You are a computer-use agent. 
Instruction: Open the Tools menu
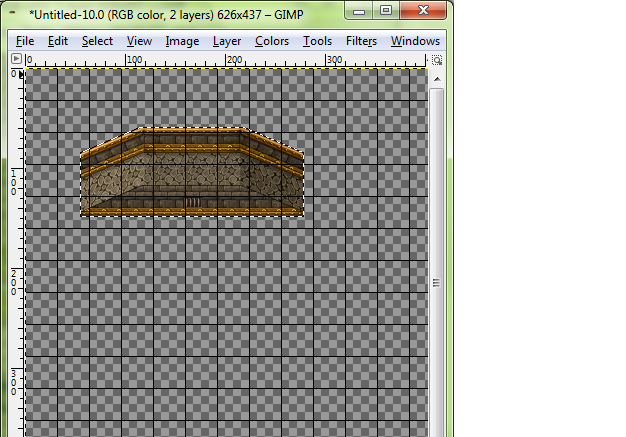tap(317, 41)
